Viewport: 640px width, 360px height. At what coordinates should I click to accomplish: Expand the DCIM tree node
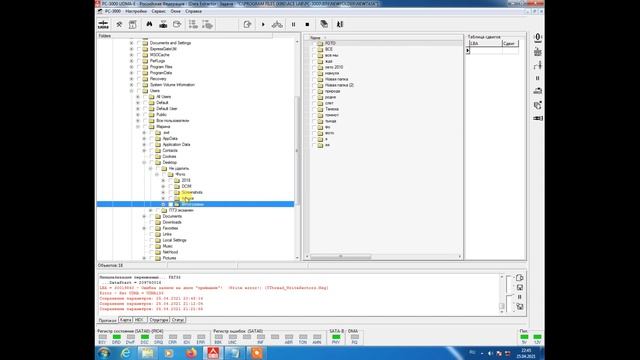coord(163,187)
